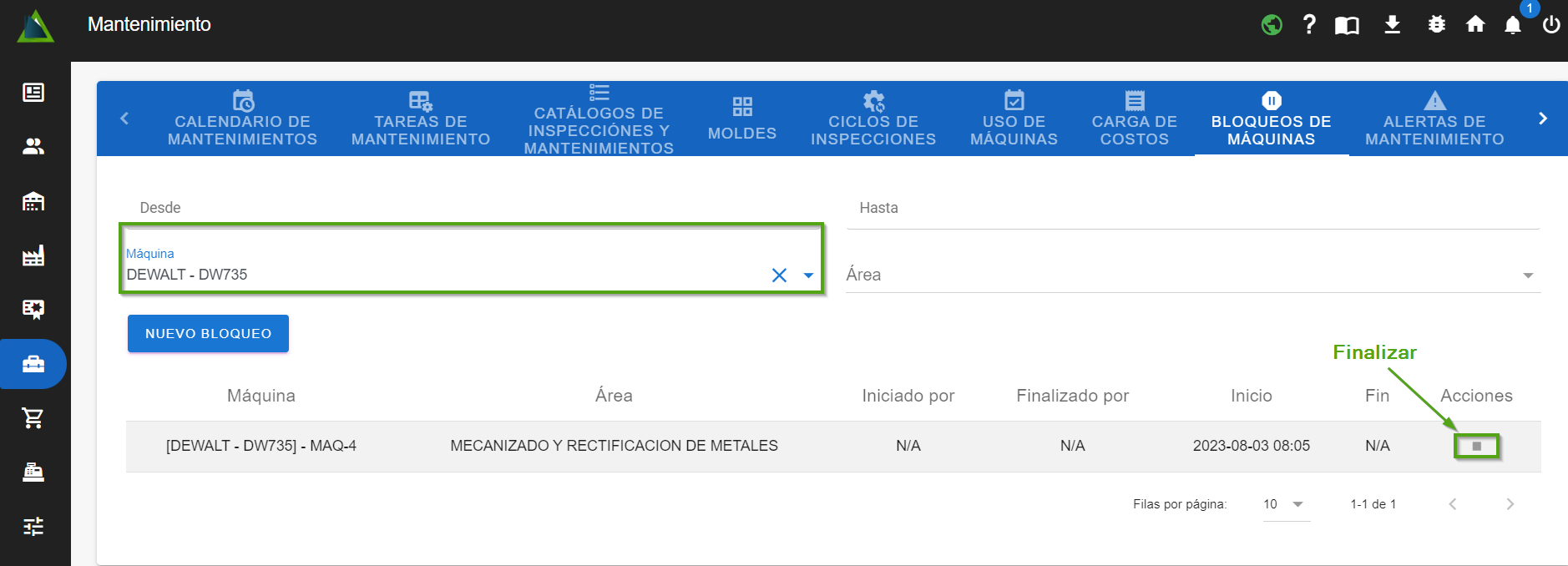This screenshot has width=1568, height=566.
Task: Click the power logout icon
Action: click(x=1550, y=25)
